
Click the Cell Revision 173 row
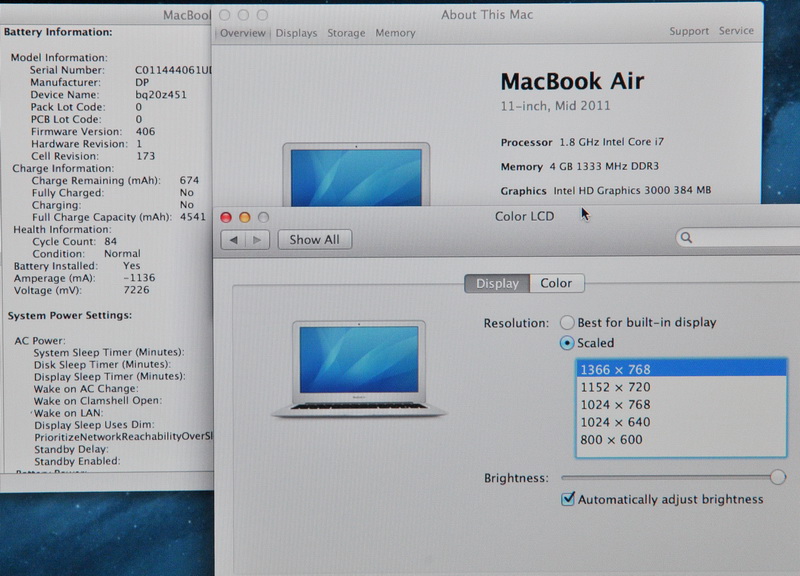93,156
